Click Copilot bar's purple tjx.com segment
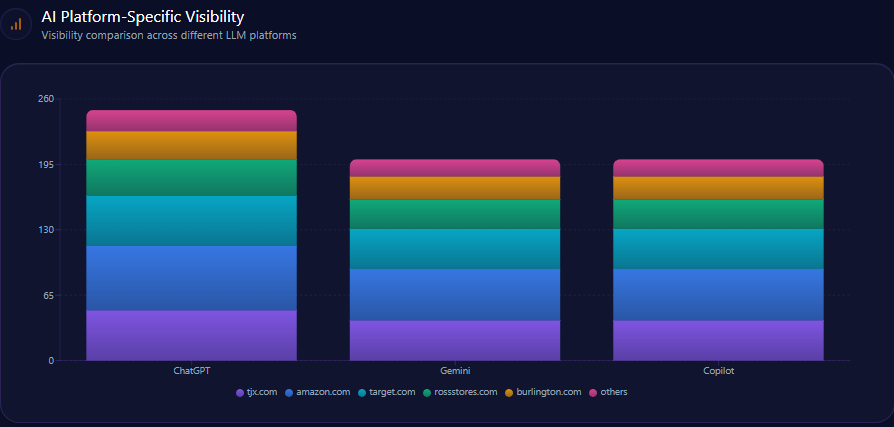 click(x=717, y=340)
